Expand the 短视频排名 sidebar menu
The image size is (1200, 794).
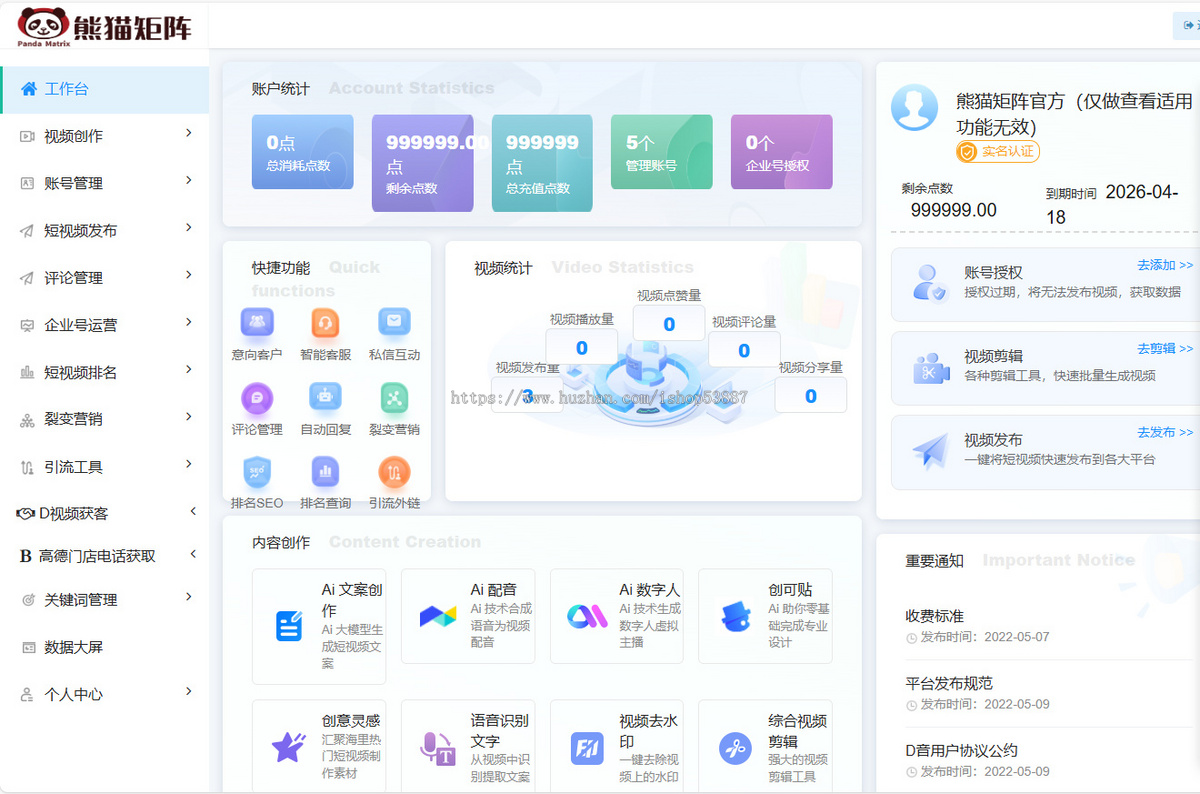[104, 372]
